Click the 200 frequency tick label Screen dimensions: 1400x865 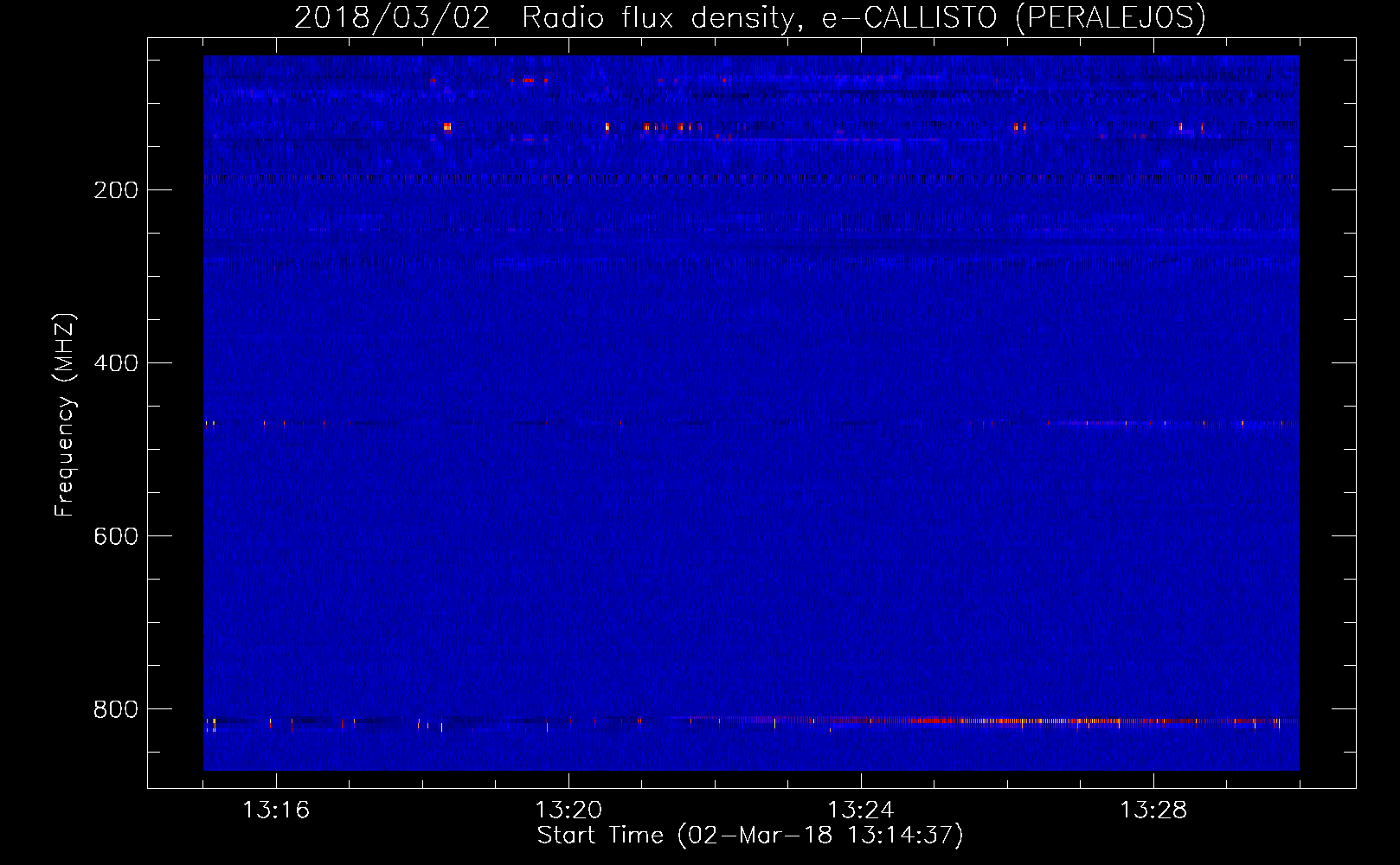point(116,190)
